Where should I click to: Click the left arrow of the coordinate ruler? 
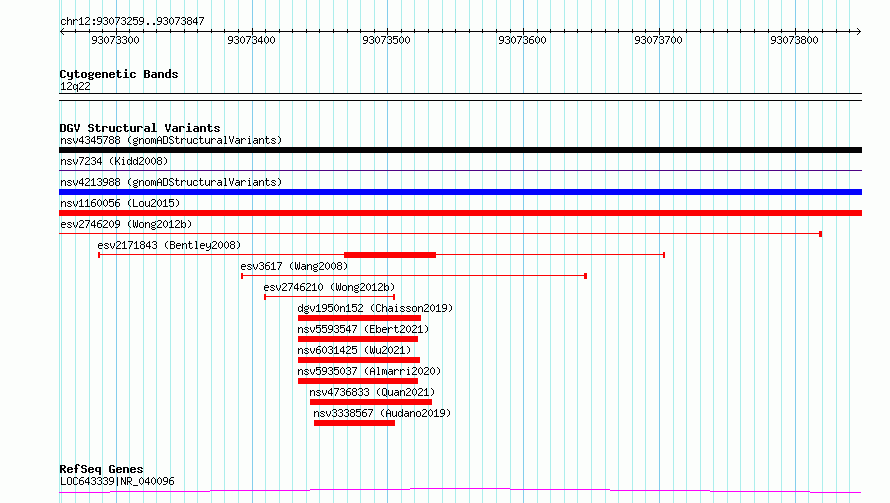point(62,32)
